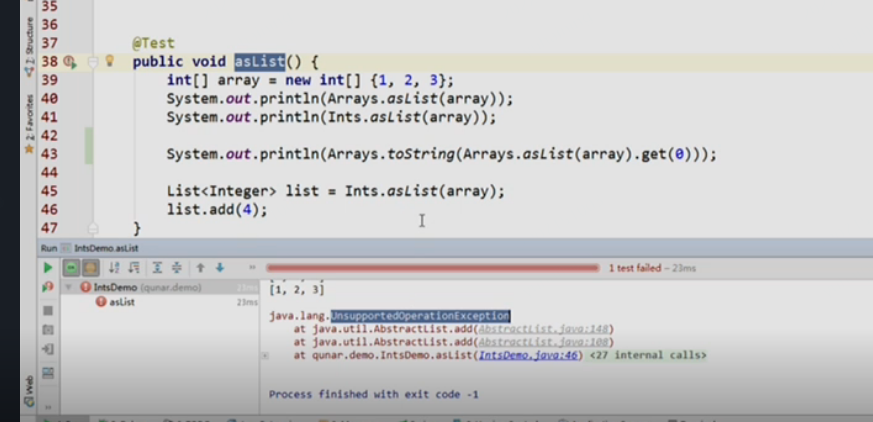This screenshot has height=422, width=873.
Task: Fold the asList method at line 38
Action: tap(92, 62)
